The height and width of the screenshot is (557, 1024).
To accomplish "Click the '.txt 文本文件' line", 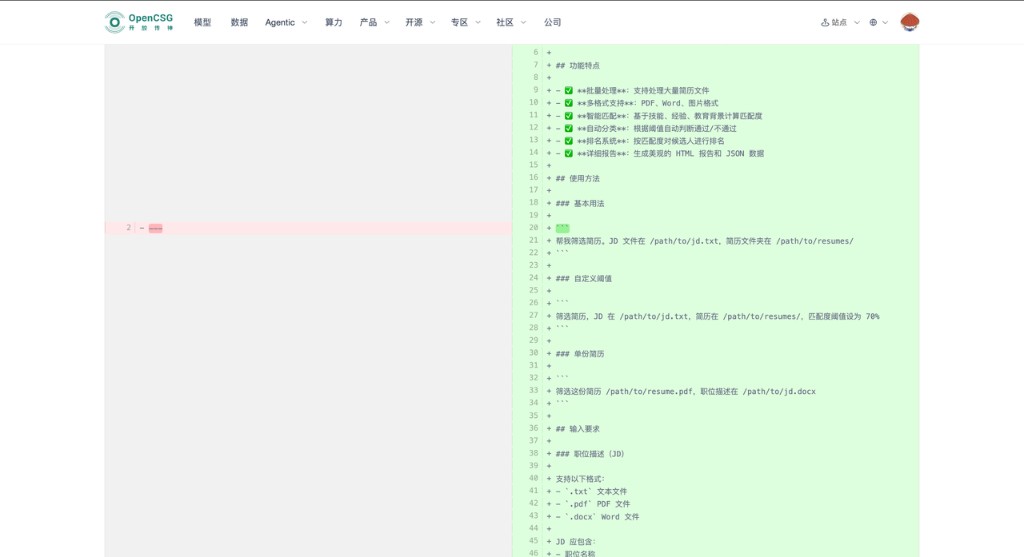I will pos(592,492).
